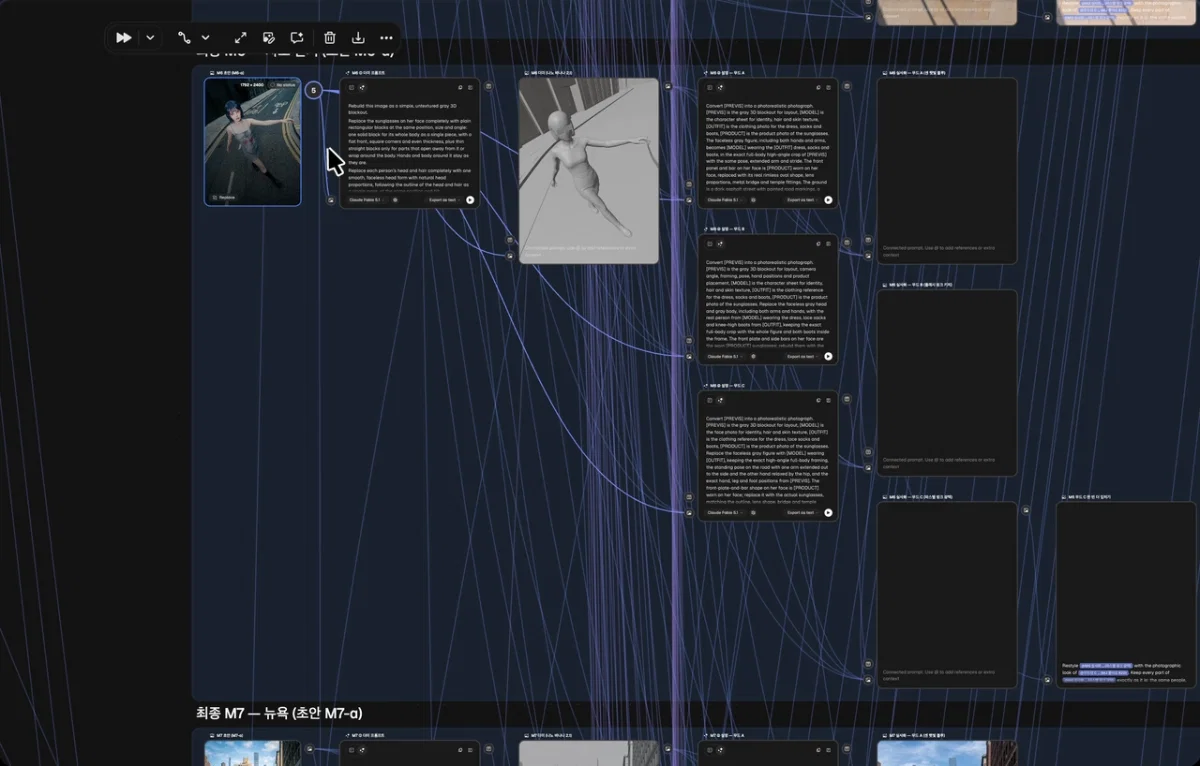The height and width of the screenshot is (766, 1200).
Task: Click the sparkle icon on third Convert node
Action: [x=721, y=399]
